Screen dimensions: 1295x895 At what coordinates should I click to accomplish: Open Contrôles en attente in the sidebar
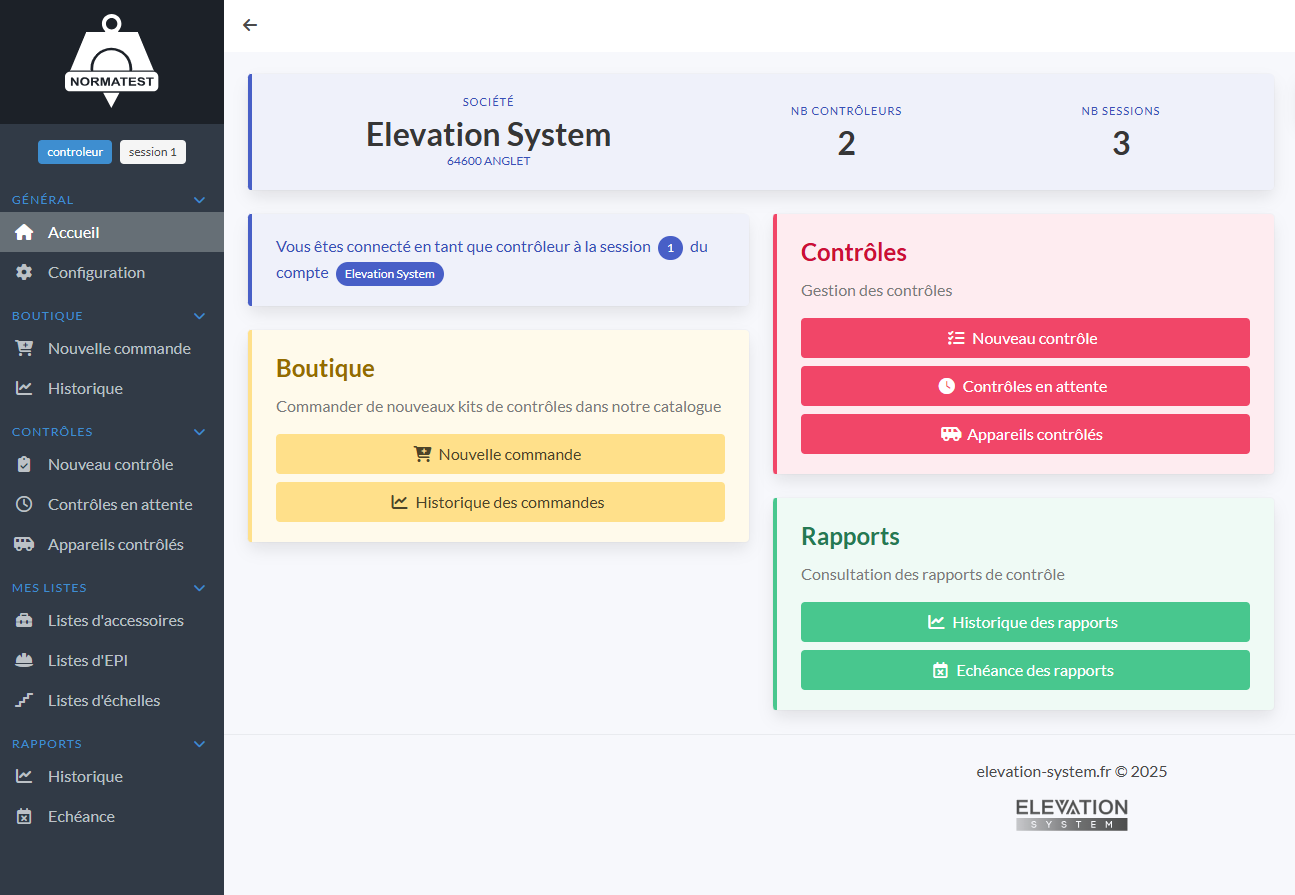tap(112, 504)
